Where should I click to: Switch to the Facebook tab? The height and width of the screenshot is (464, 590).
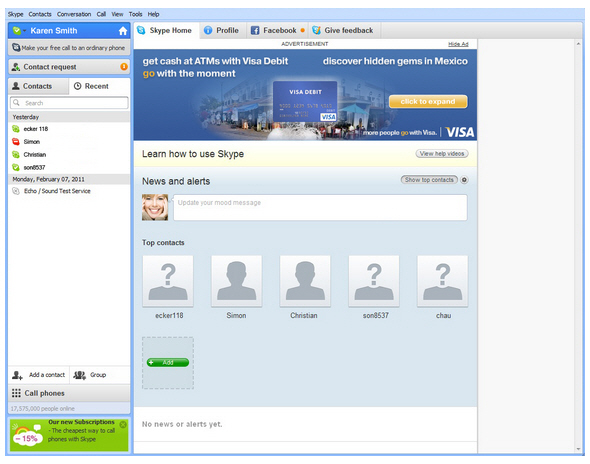(277, 30)
